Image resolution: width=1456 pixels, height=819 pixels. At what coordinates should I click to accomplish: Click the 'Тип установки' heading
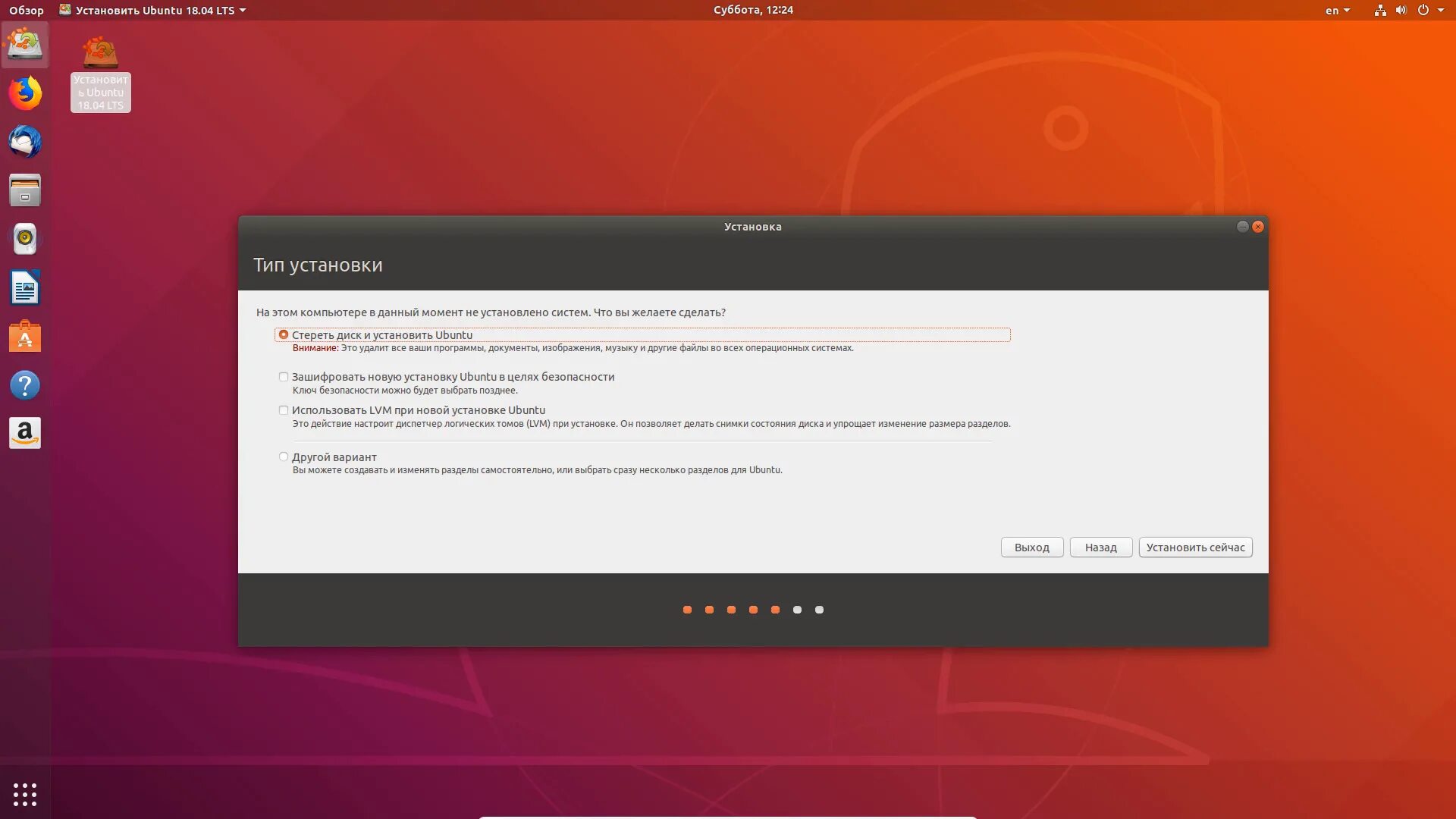(318, 265)
